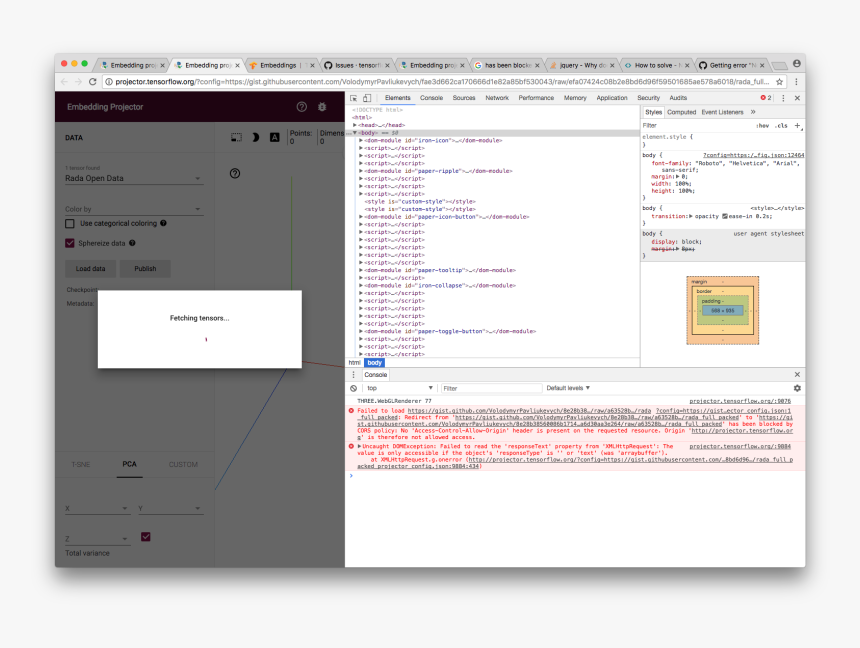Viewport: 860px width, 648px height.
Task: Enable Use categorical coloring checkbox
Action: [x=70, y=223]
